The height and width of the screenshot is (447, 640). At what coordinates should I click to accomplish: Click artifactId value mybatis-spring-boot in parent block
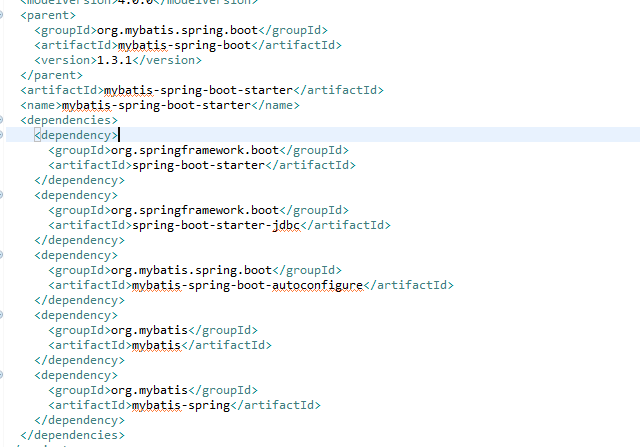point(184,45)
